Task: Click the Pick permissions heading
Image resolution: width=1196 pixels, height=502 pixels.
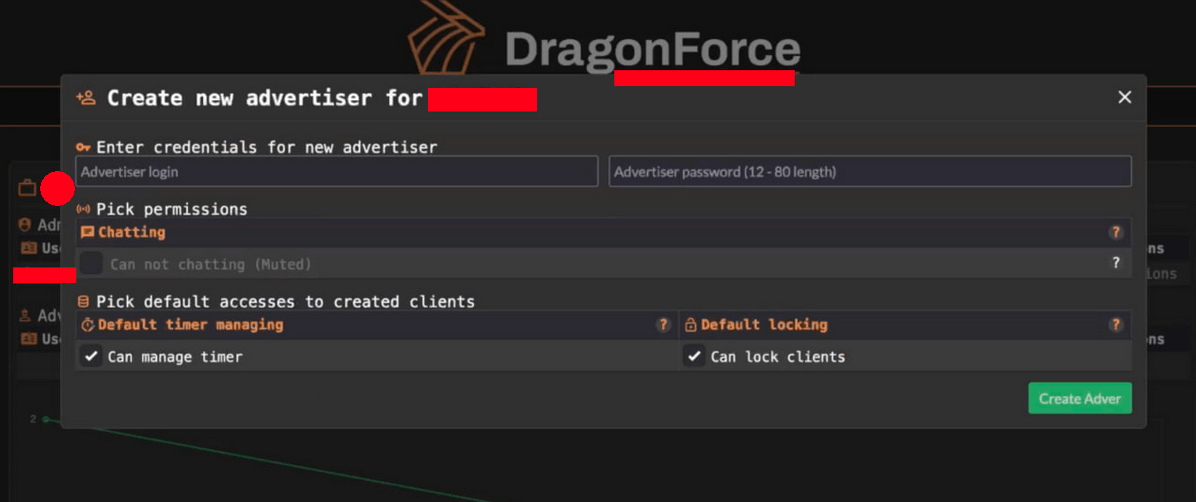Action: point(172,209)
